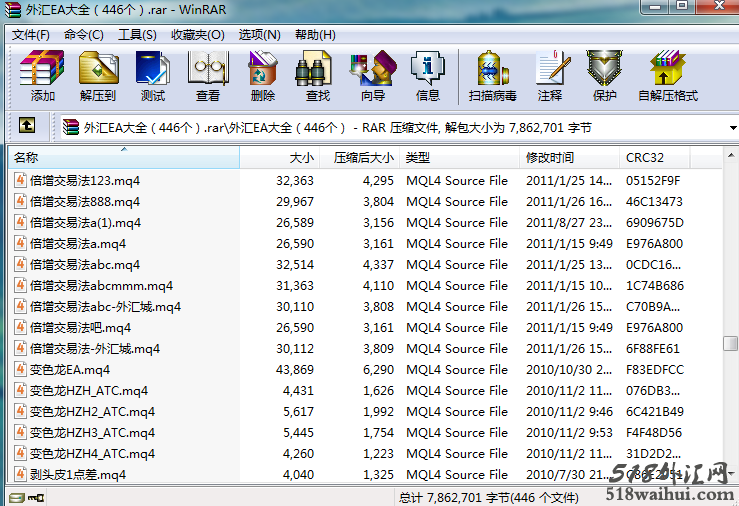
Task: Click size value 43,869
Action: [295, 369]
